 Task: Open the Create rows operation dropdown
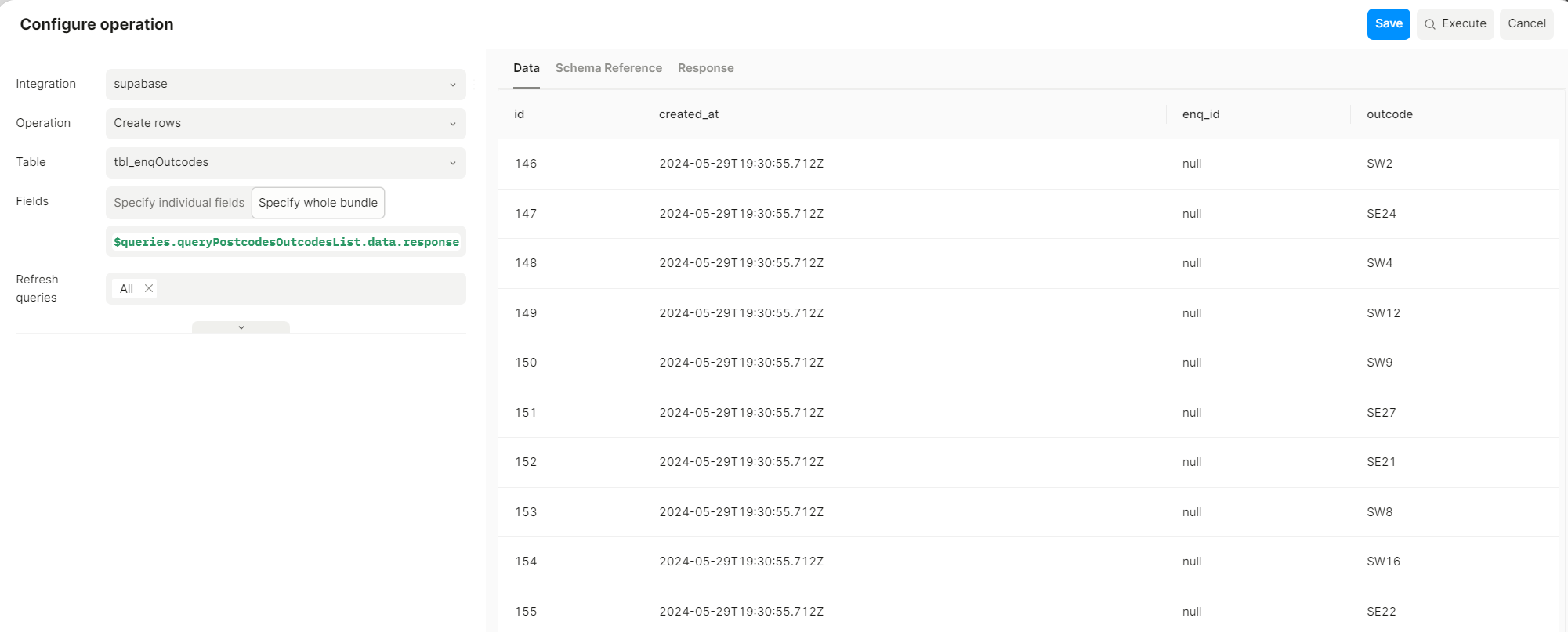tap(286, 124)
